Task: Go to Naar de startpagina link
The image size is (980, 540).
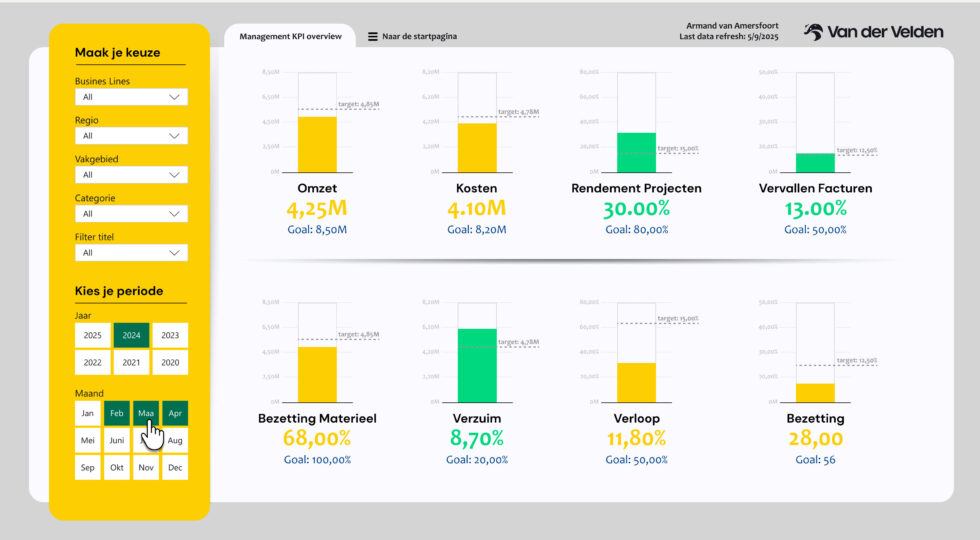Action: [420, 37]
